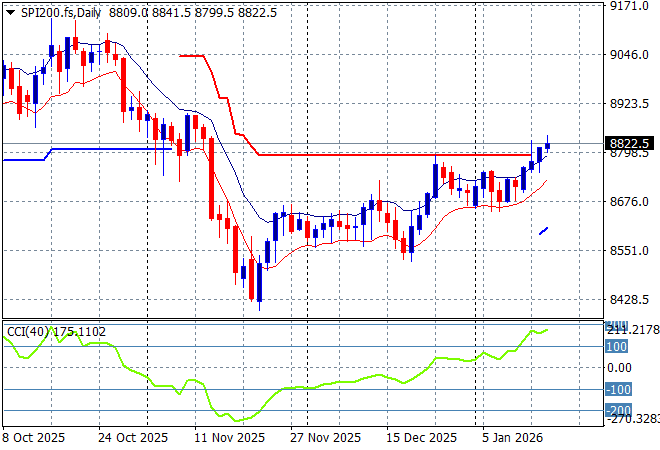
Task: Click the small blue dash marker below recent candles
Action: tap(544, 231)
